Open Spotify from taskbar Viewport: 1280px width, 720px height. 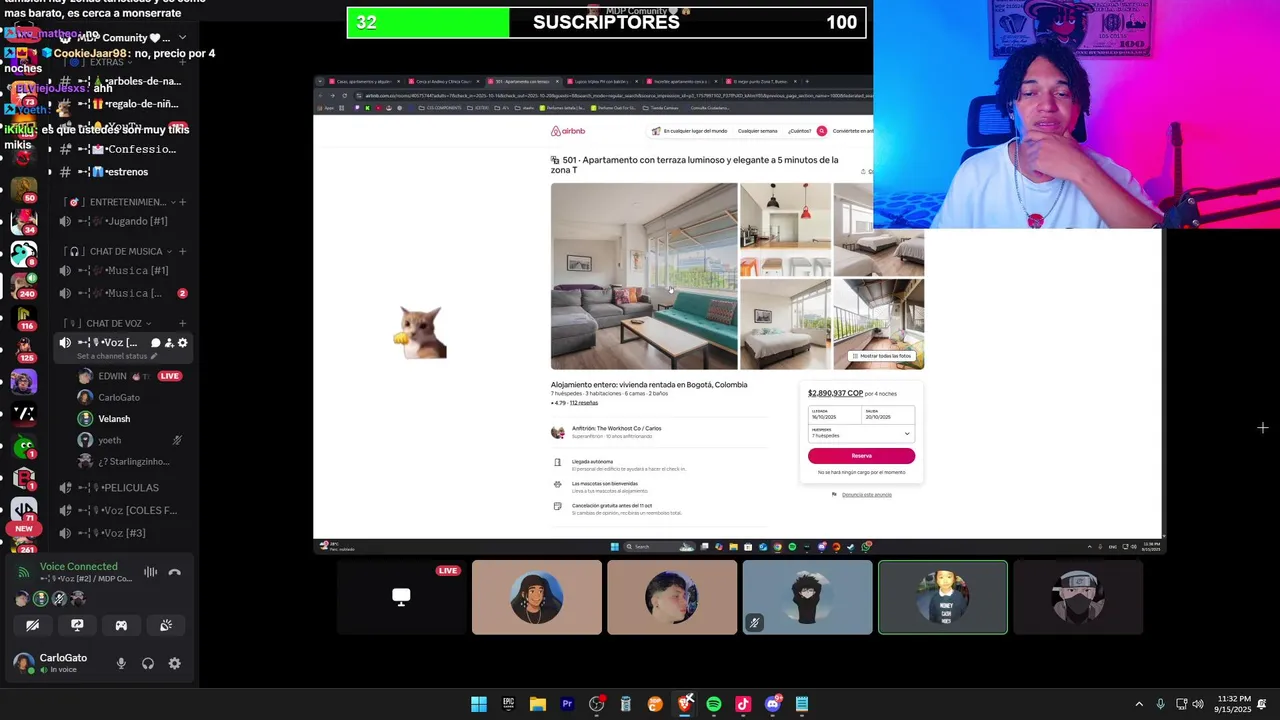click(x=713, y=704)
